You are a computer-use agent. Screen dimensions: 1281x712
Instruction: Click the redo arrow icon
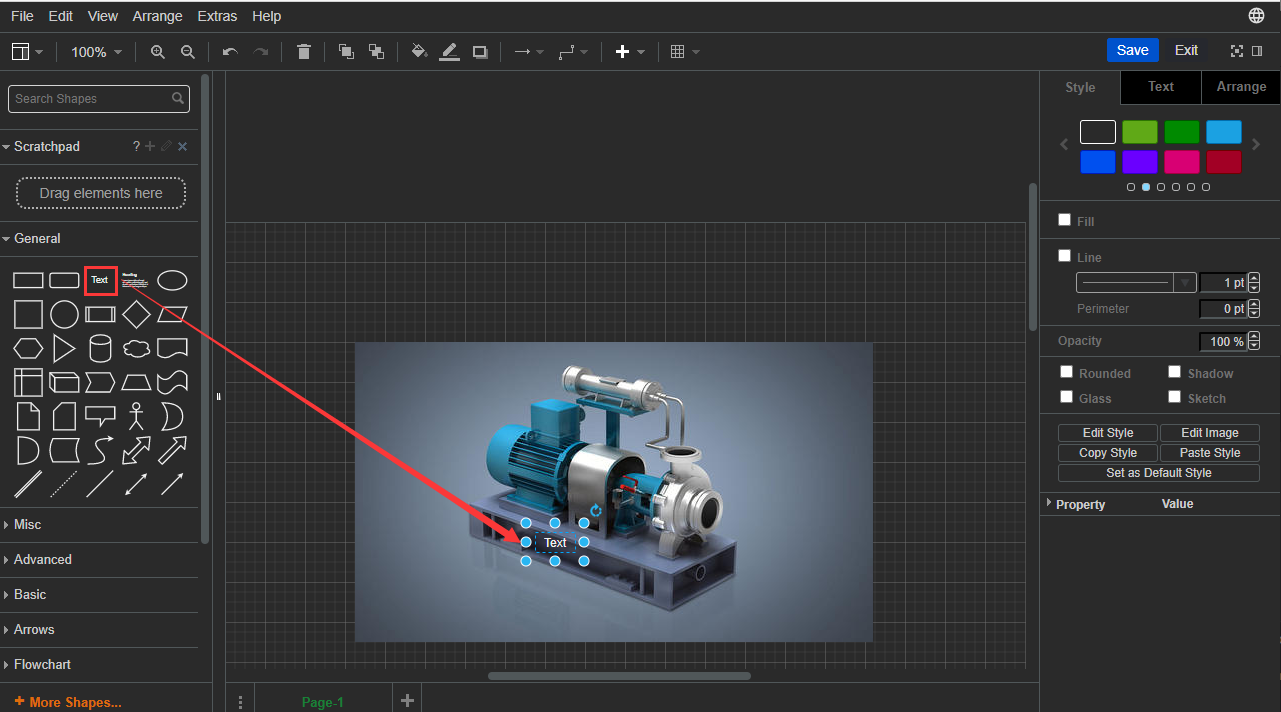(x=261, y=51)
